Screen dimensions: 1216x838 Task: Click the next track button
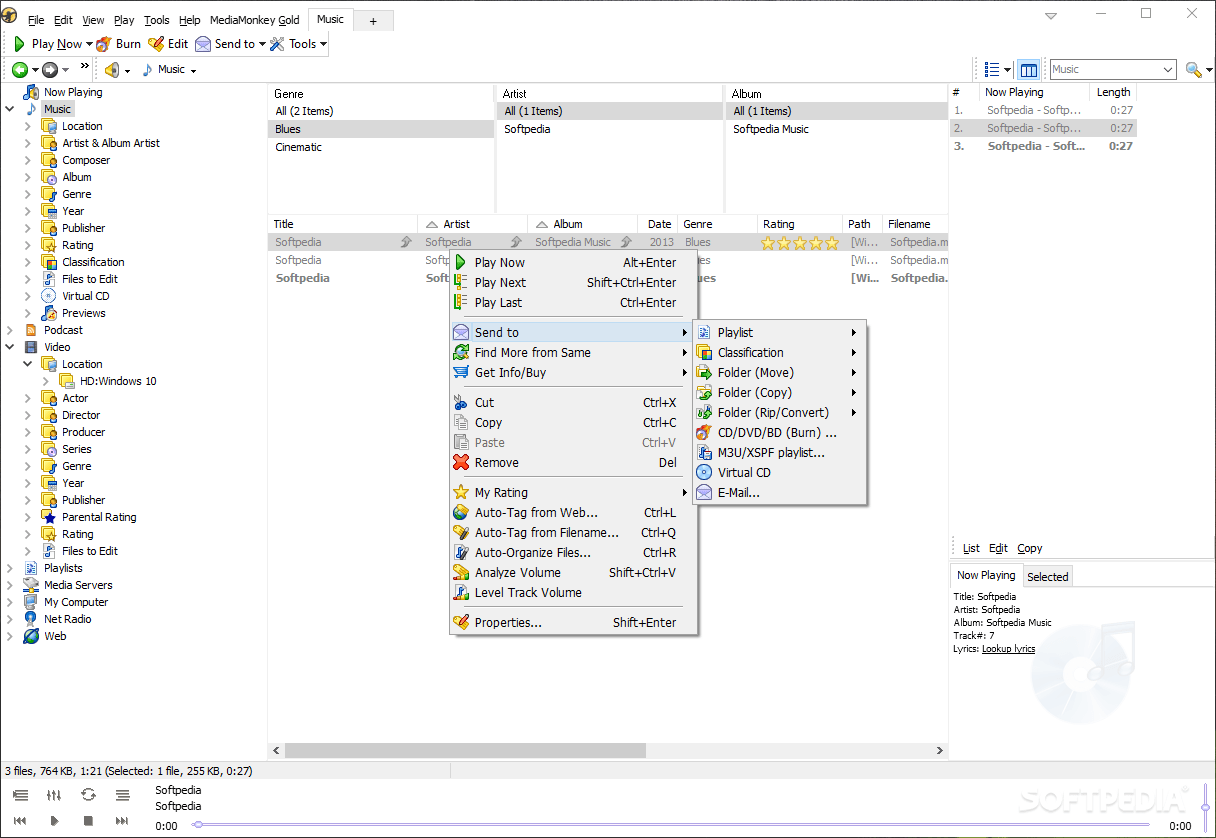coord(122,821)
